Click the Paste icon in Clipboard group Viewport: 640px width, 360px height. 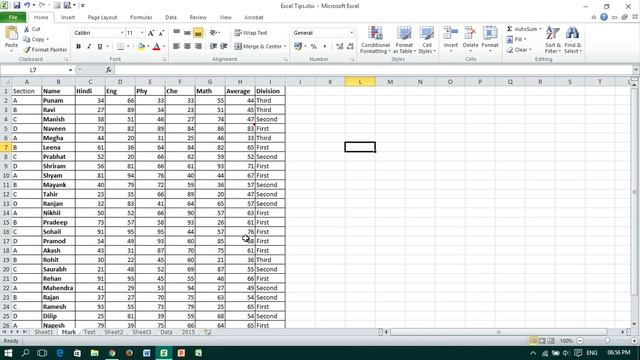coord(11,33)
